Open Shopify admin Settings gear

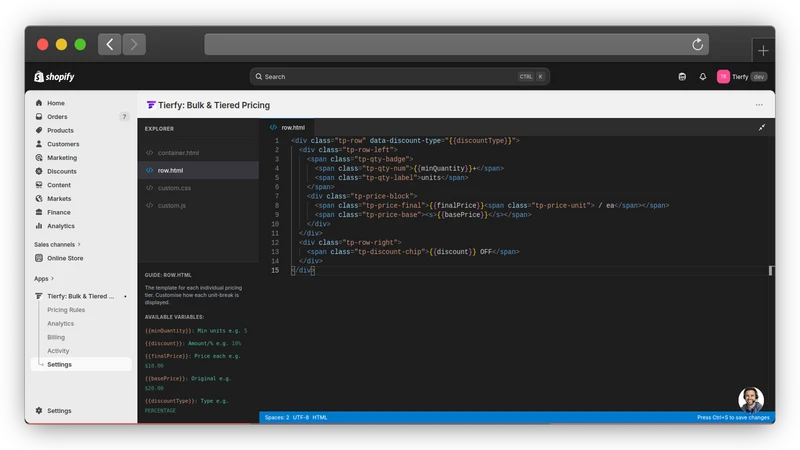[x=39, y=411]
